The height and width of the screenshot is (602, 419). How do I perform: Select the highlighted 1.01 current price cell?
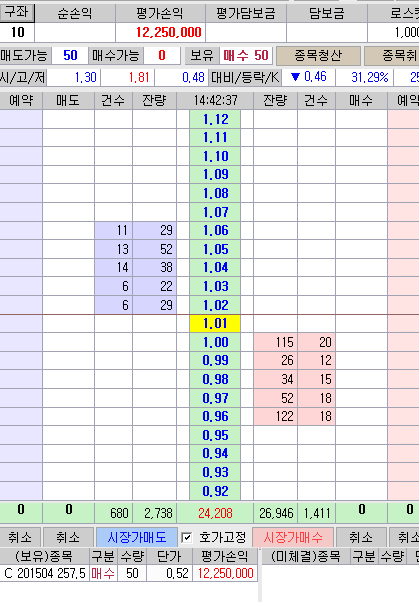coord(215,323)
